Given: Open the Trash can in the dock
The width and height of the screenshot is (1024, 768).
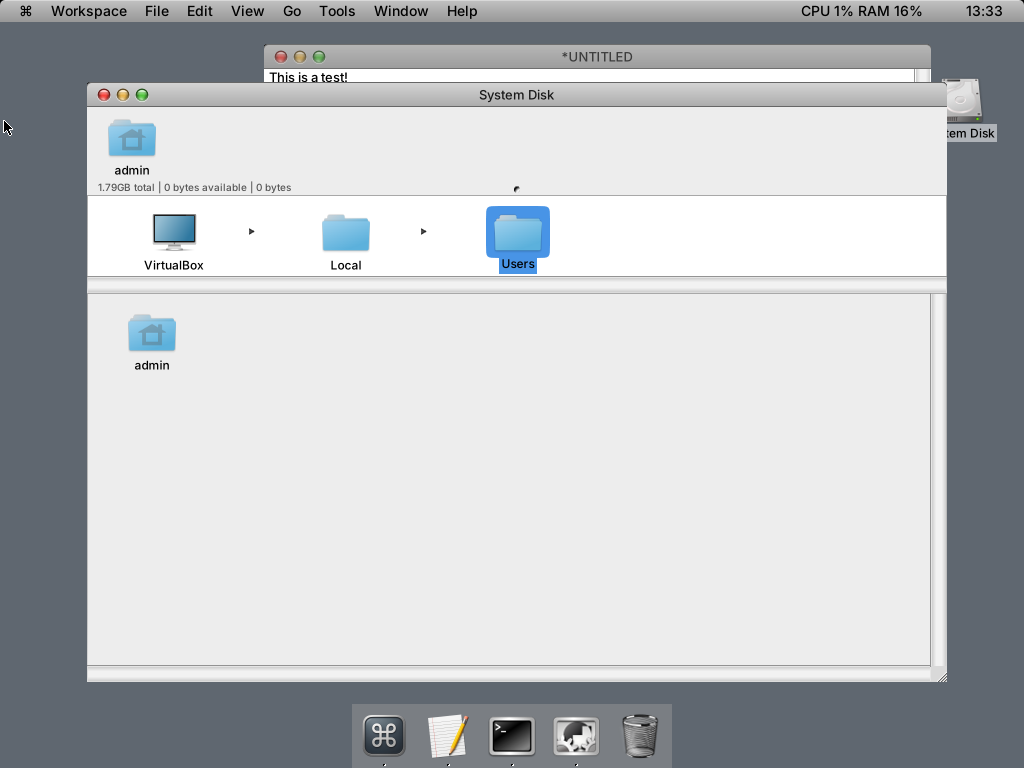Looking at the screenshot, I should point(640,736).
